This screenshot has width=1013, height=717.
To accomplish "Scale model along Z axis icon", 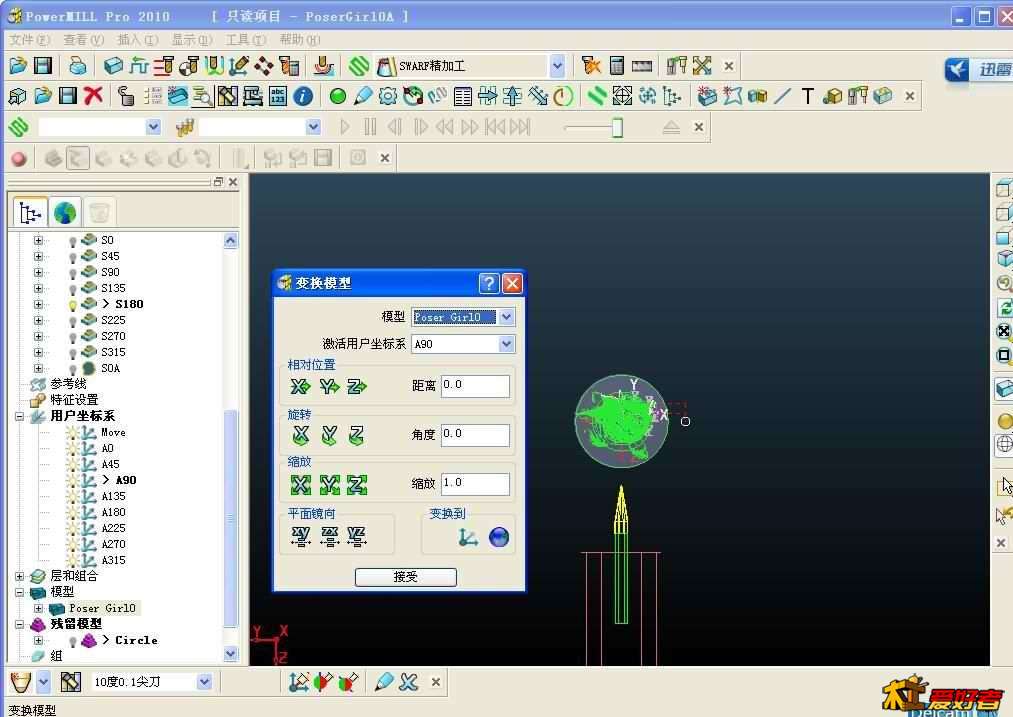I will tap(357, 484).
